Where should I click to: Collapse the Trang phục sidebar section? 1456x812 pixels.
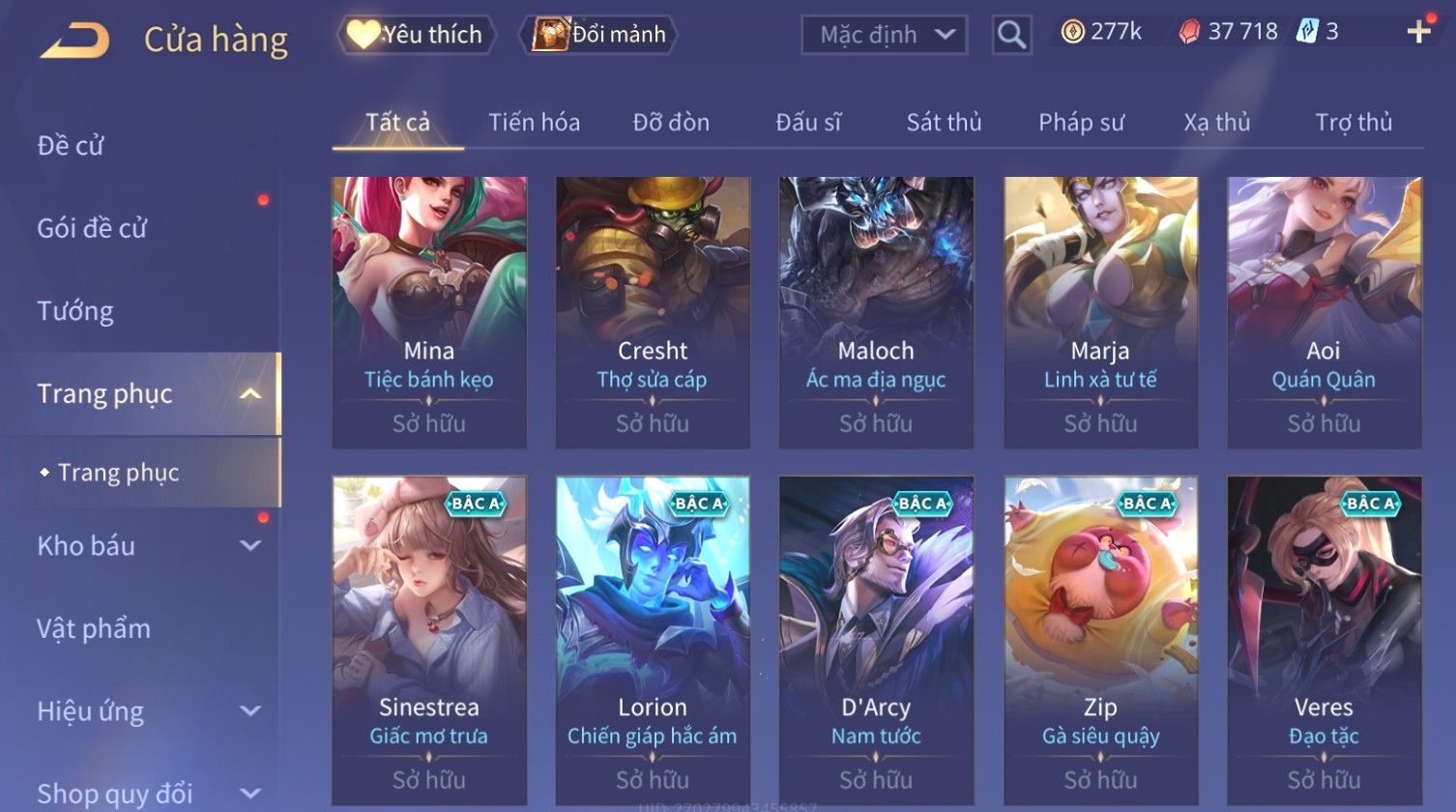250,393
